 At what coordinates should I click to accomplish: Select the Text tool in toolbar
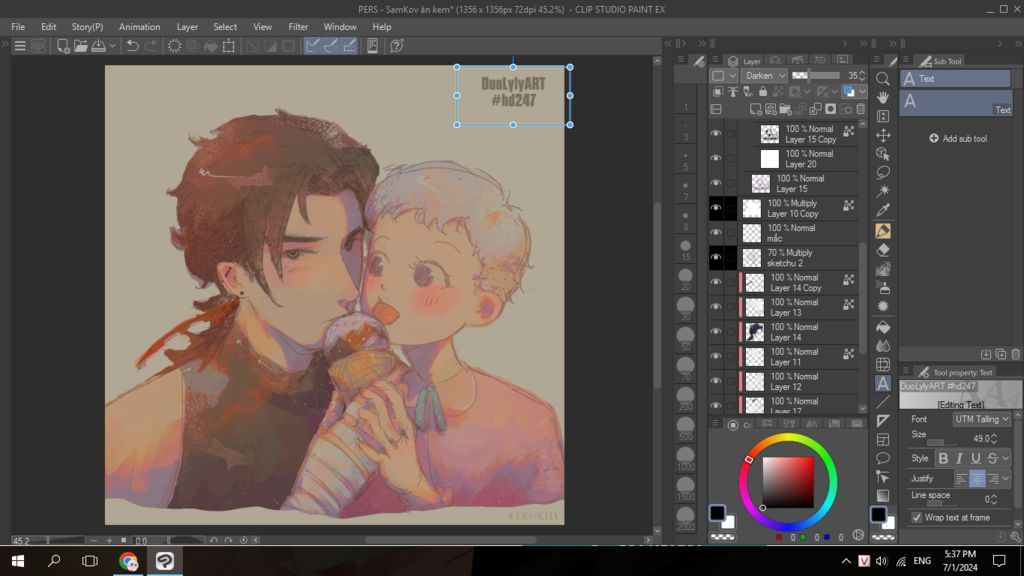pos(883,384)
